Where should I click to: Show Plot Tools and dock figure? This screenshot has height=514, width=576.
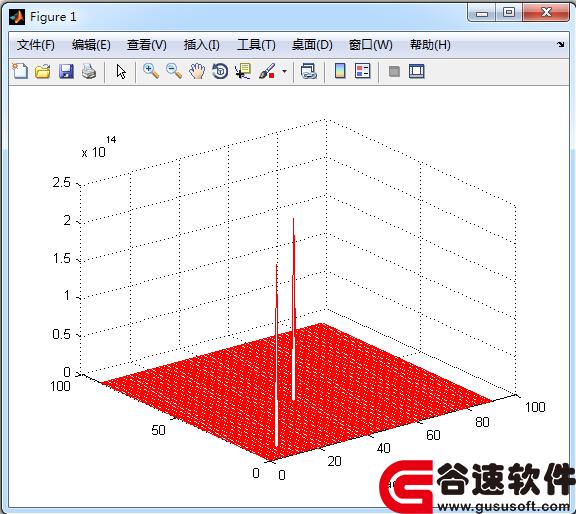(x=417, y=71)
